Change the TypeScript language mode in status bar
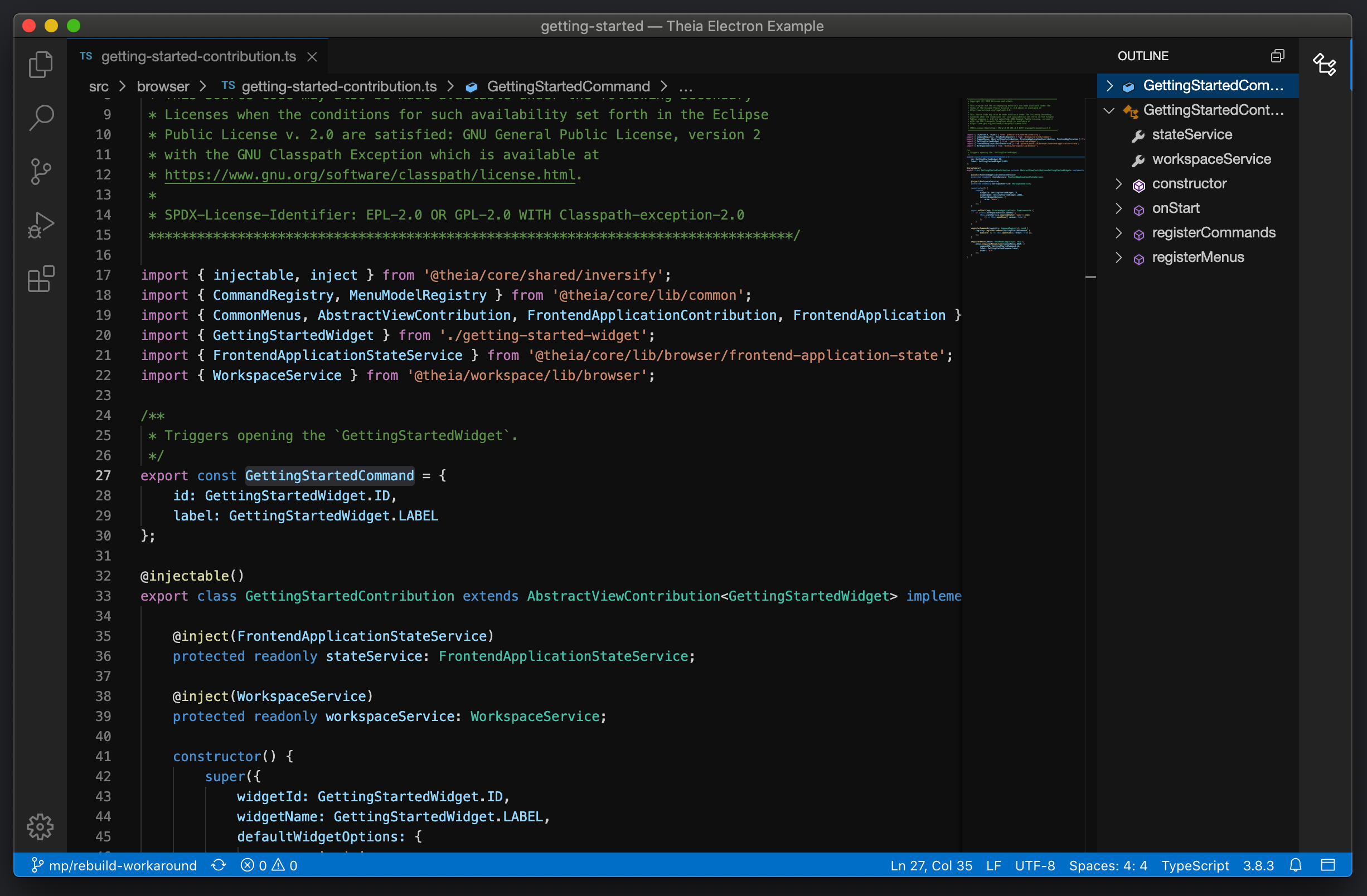 [x=1195, y=865]
